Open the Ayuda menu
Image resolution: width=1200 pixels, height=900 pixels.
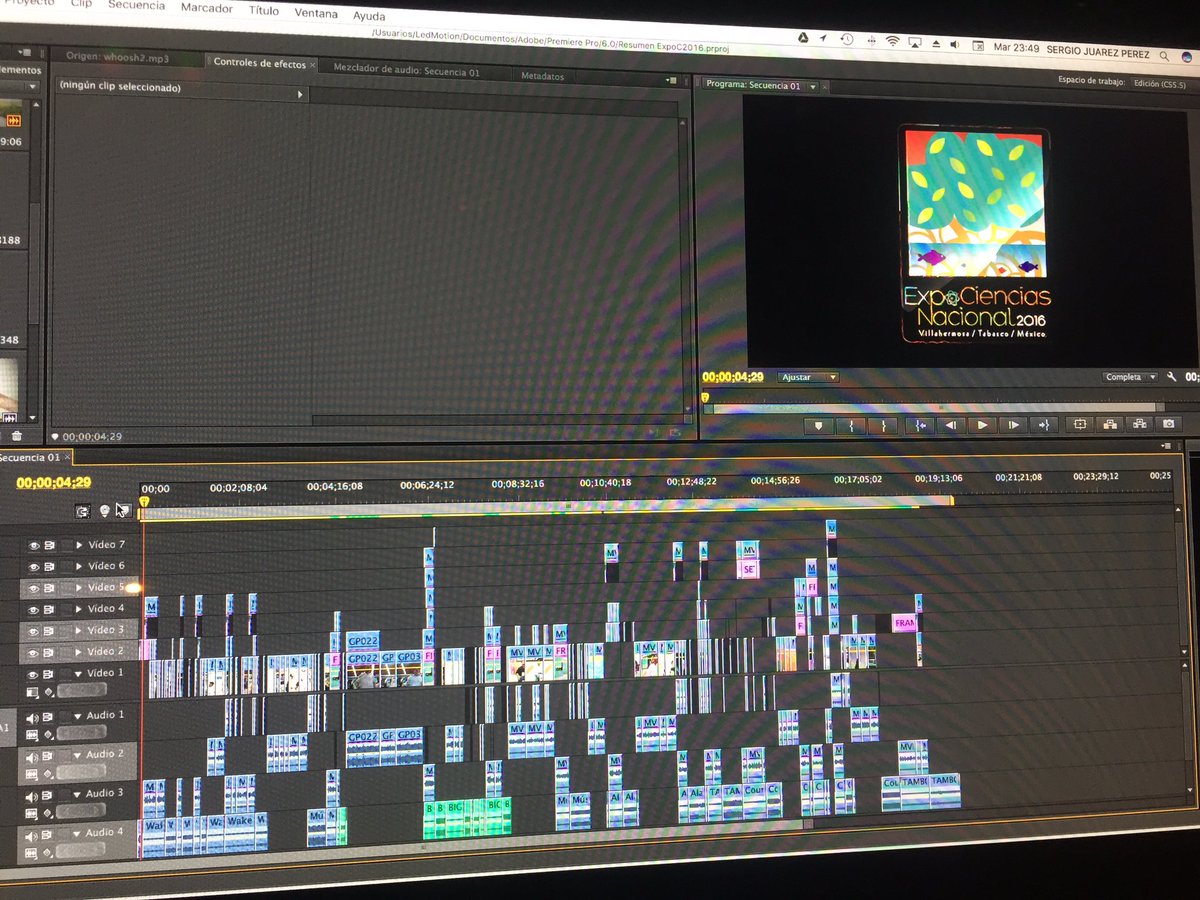(x=369, y=16)
